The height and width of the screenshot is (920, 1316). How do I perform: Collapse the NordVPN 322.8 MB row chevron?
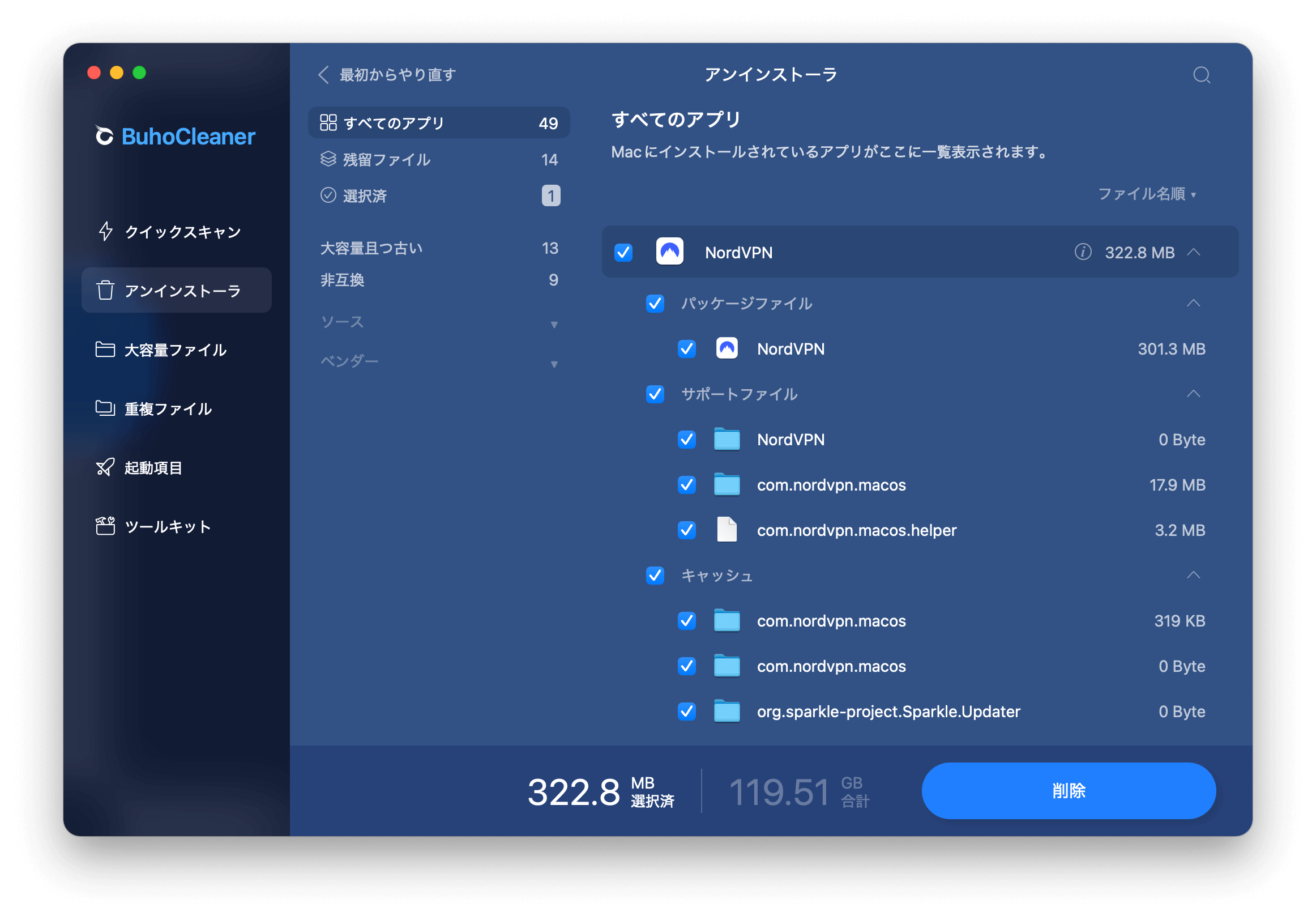tap(1193, 252)
